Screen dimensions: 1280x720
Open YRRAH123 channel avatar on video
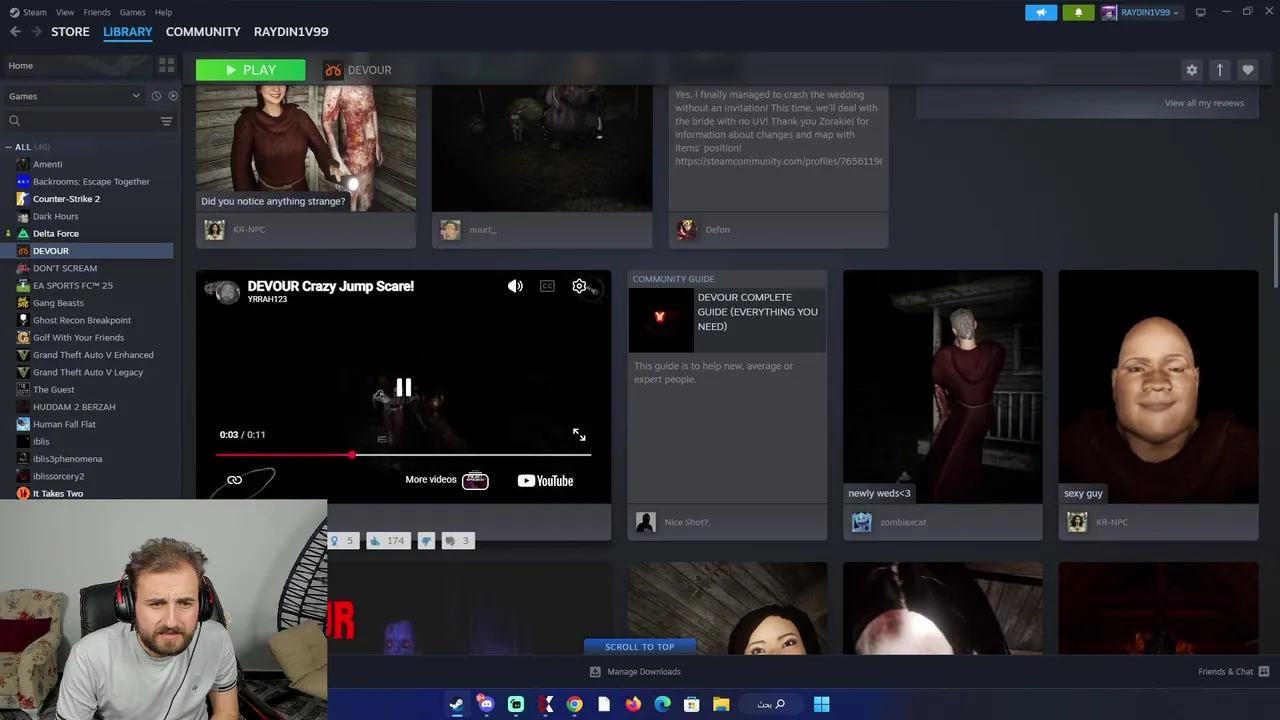(x=228, y=291)
